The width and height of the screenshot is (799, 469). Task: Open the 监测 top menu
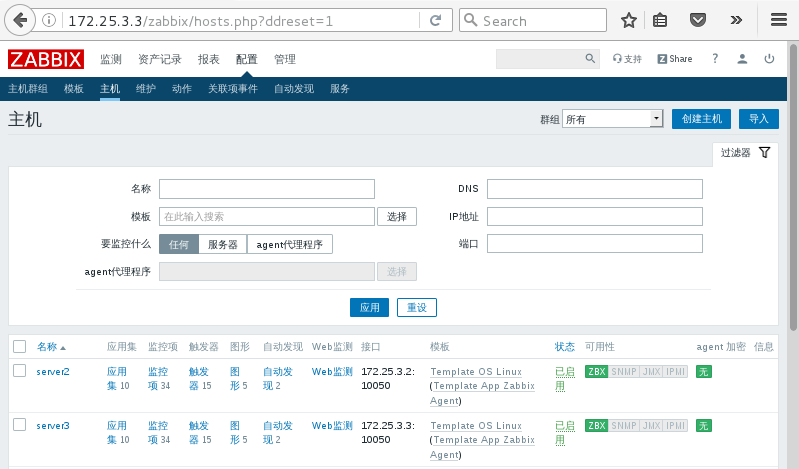tap(111, 59)
